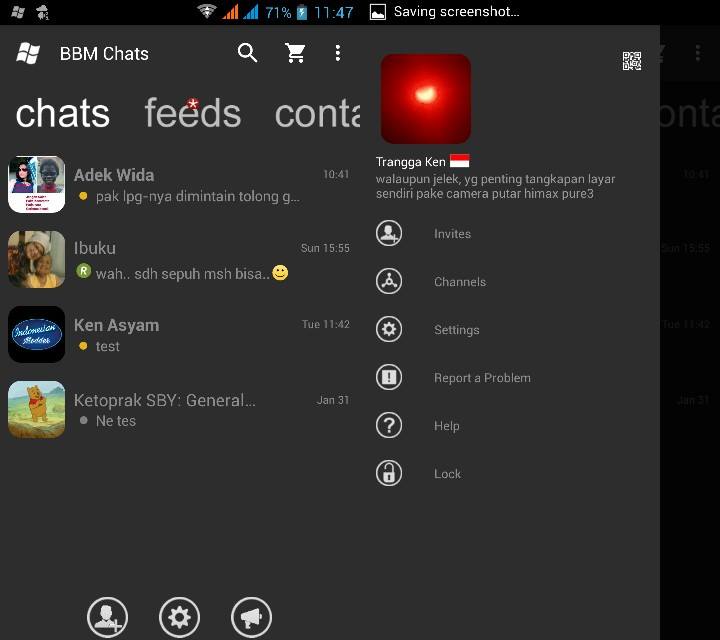Tap Ibuku's avatar picture
720x640 pixels.
click(x=36, y=259)
